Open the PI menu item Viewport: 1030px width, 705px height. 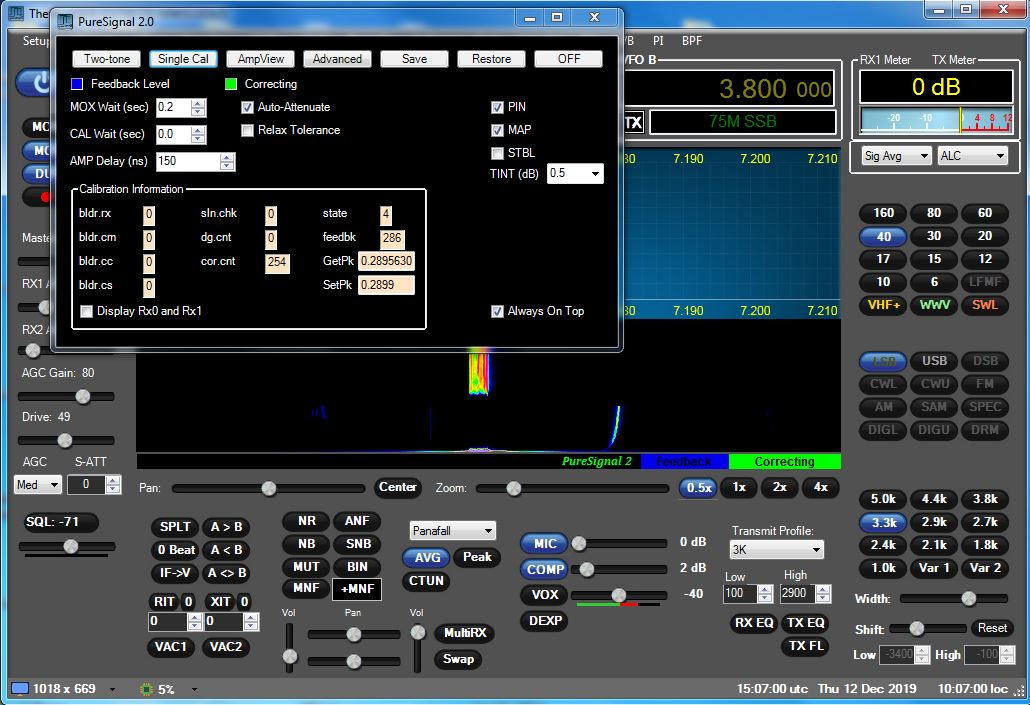coord(658,41)
